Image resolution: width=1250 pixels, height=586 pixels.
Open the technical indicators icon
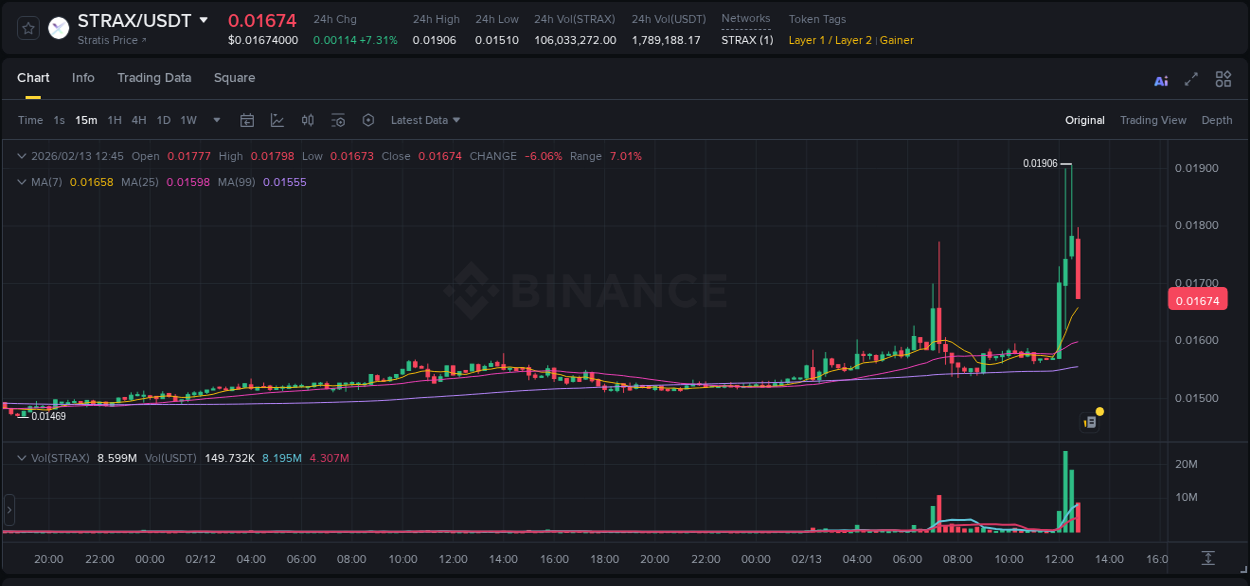tap(278, 120)
